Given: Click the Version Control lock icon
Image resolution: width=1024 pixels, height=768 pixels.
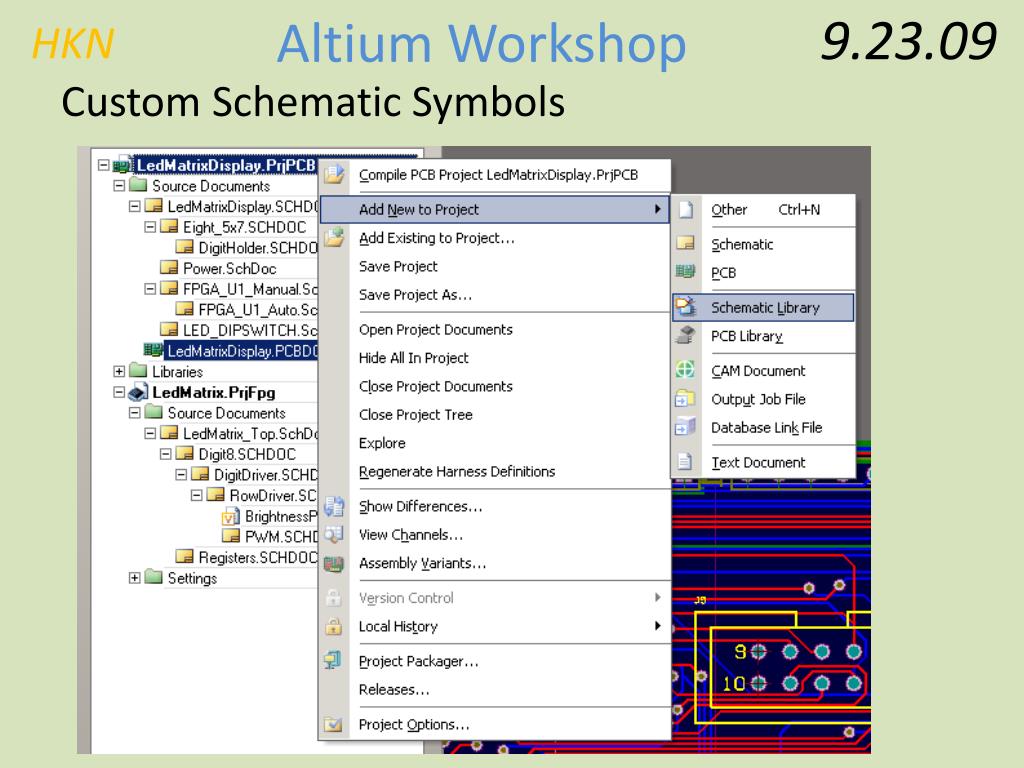Looking at the screenshot, I should pyautogui.click(x=333, y=598).
